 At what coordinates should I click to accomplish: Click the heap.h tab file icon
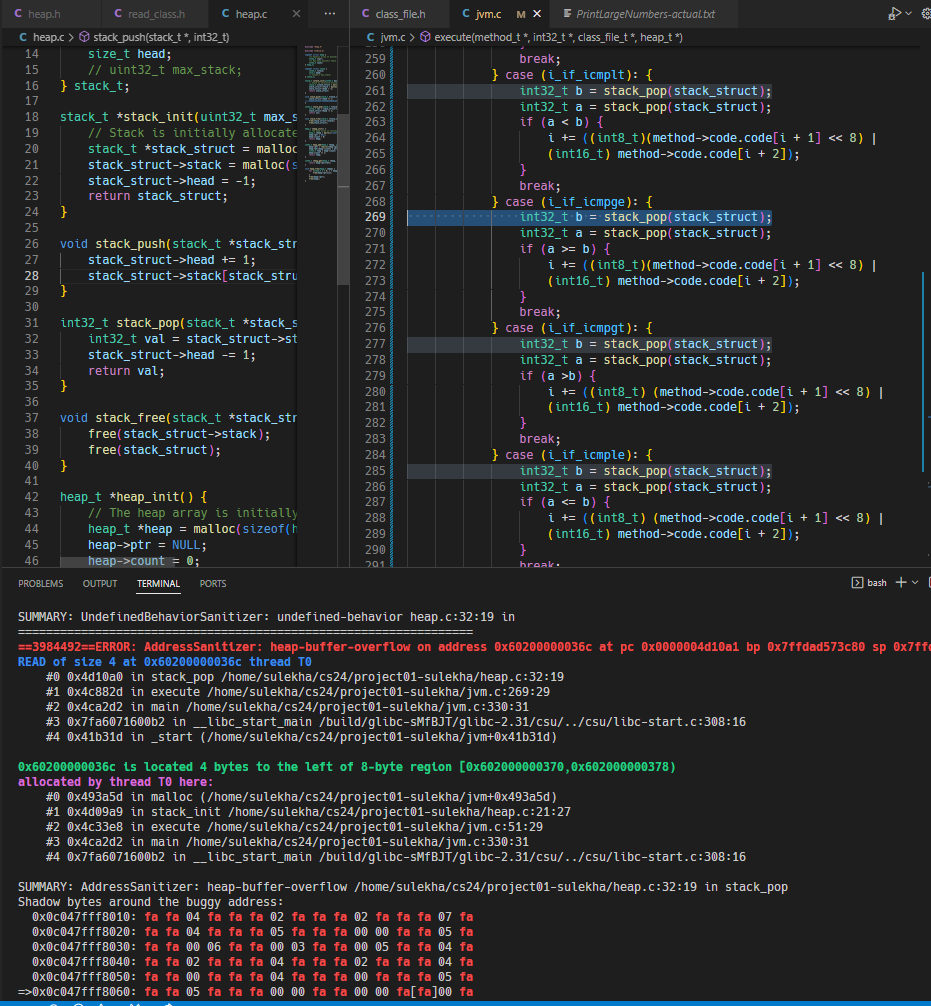pos(18,14)
